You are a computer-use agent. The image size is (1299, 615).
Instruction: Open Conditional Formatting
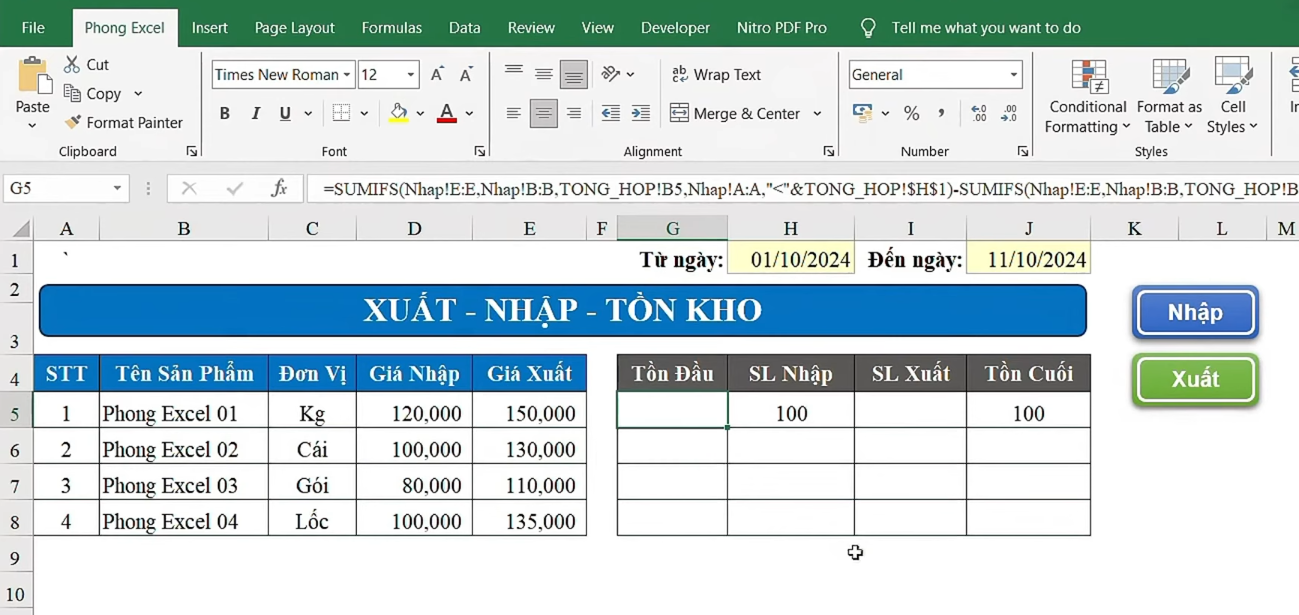point(1086,97)
